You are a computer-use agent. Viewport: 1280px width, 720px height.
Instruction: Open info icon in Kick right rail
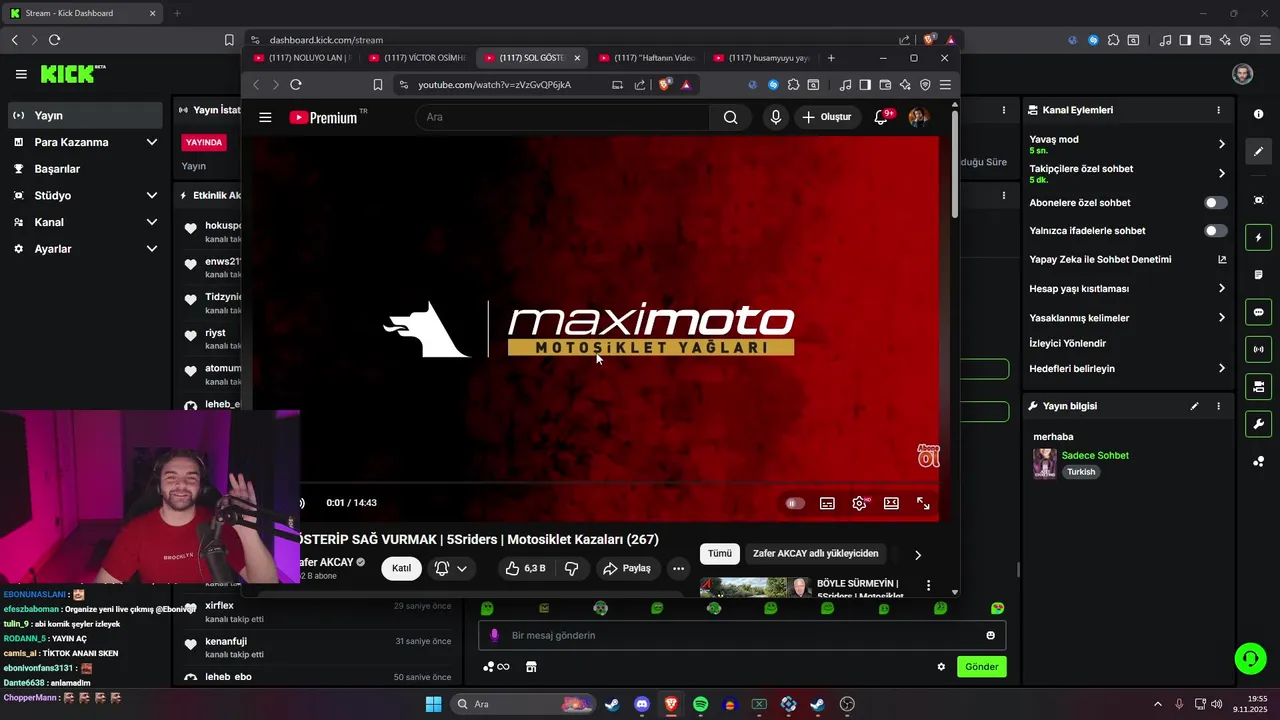1258,114
